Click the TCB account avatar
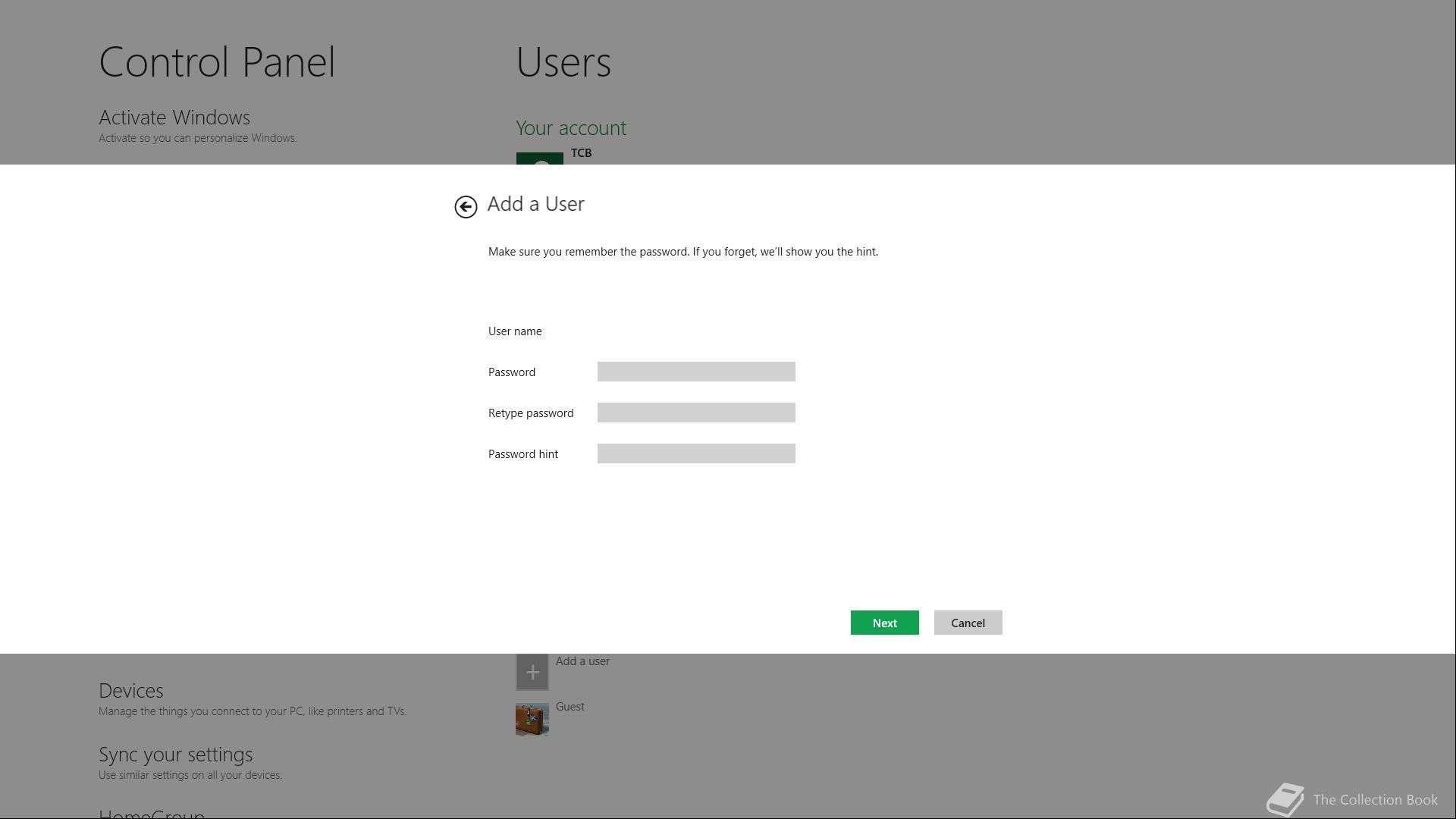 pyautogui.click(x=540, y=158)
